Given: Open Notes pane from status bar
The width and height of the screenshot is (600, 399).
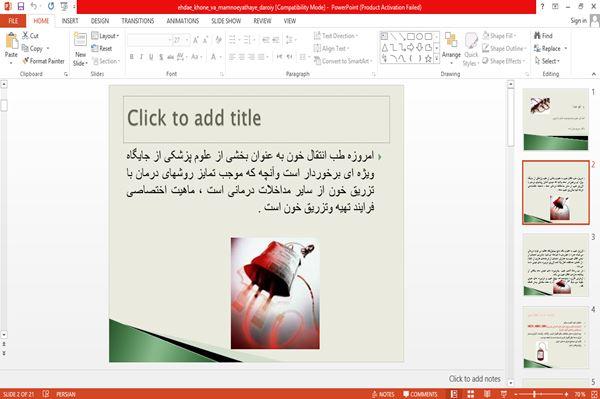Looking at the screenshot, I should [x=383, y=394].
